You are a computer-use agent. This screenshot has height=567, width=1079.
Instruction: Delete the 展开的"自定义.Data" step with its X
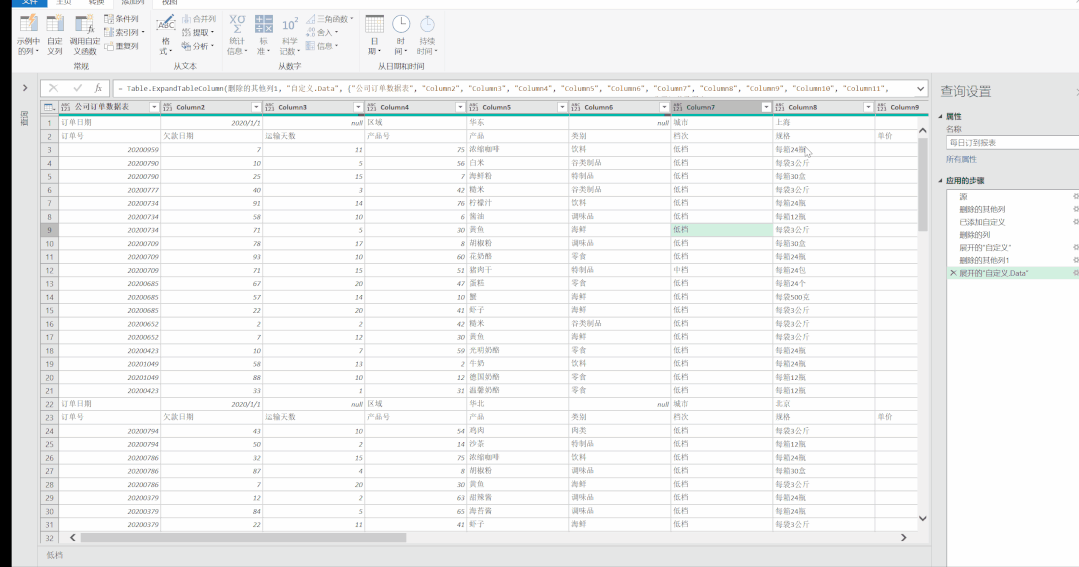953,273
